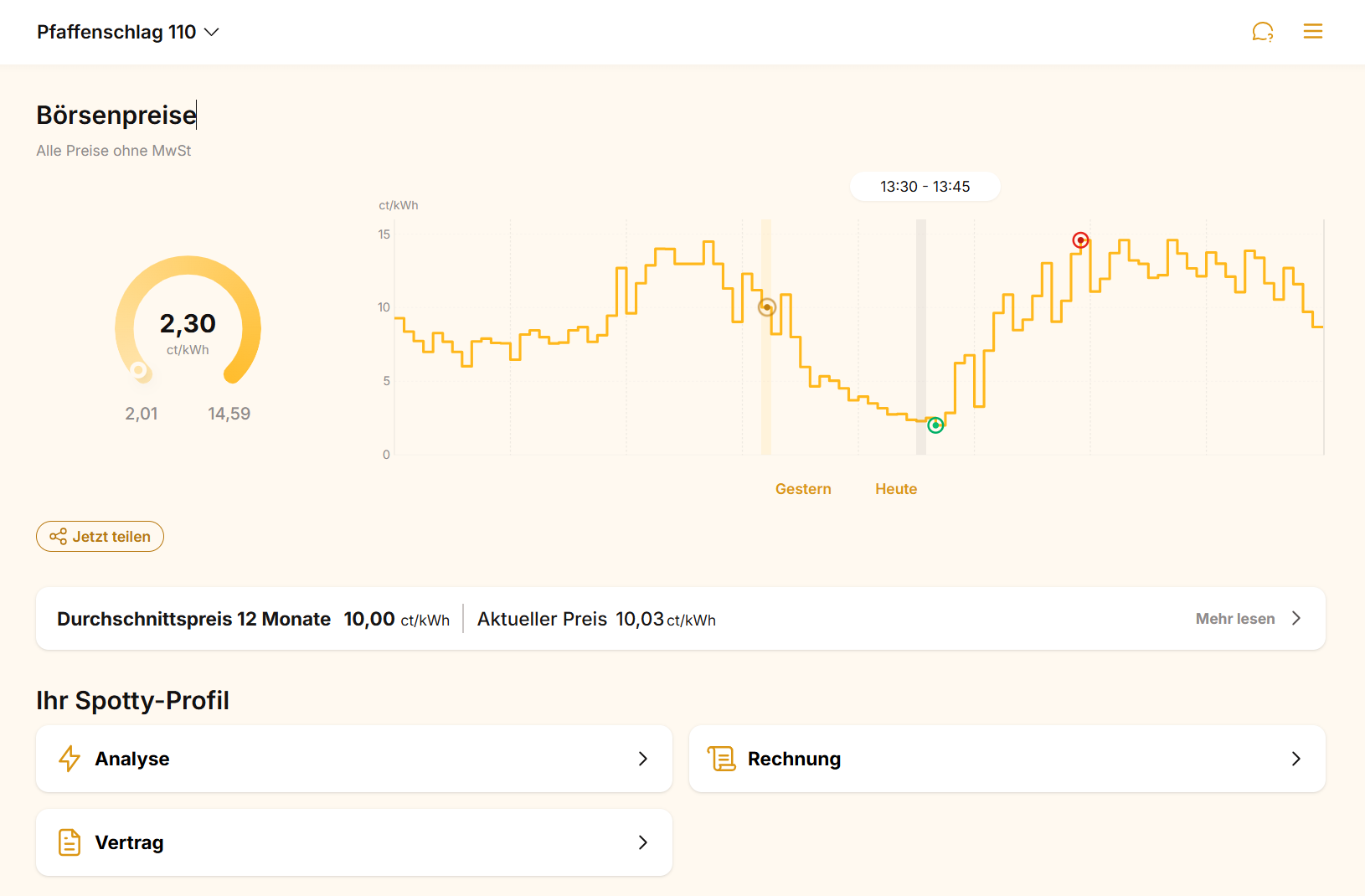The width and height of the screenshot is (1365, 896).
Task: Click the red maximum price marker
Action: point(1080,241)
